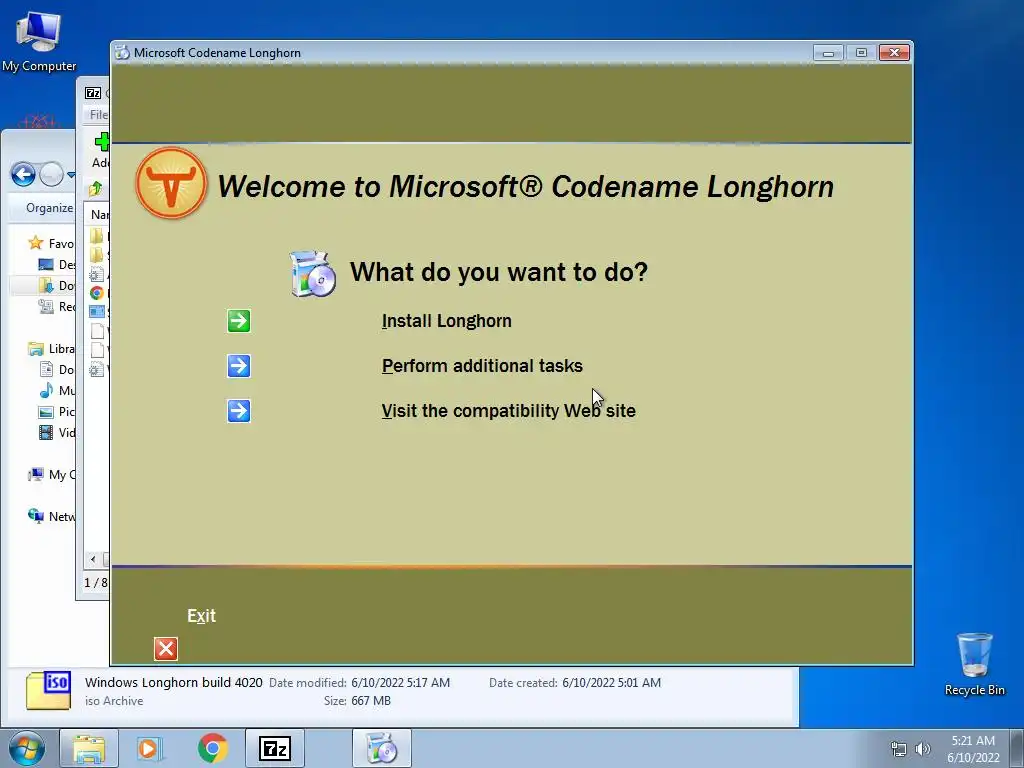The width and height of the screenshot is (1024, 768).
Task: Select Videos library in Explorer sidebar
Action: pos(56,432)
